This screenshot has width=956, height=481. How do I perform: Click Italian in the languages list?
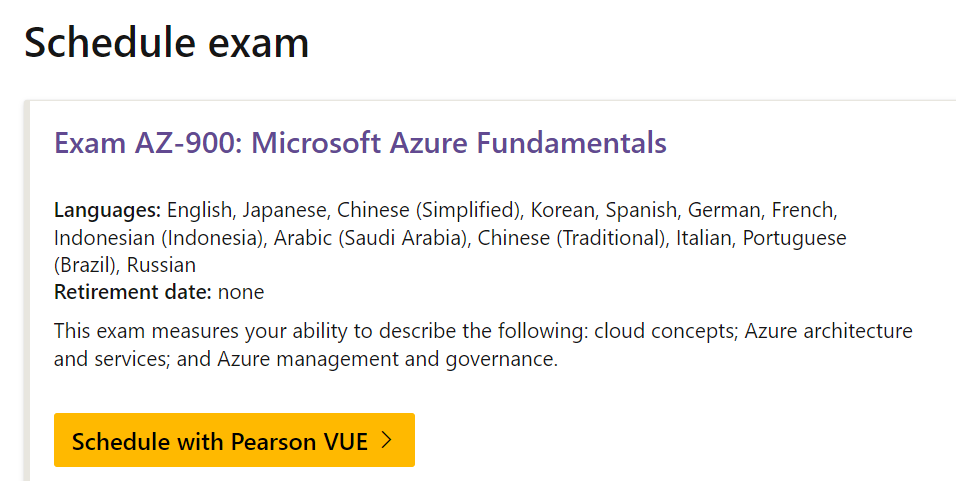click(701, 238)
